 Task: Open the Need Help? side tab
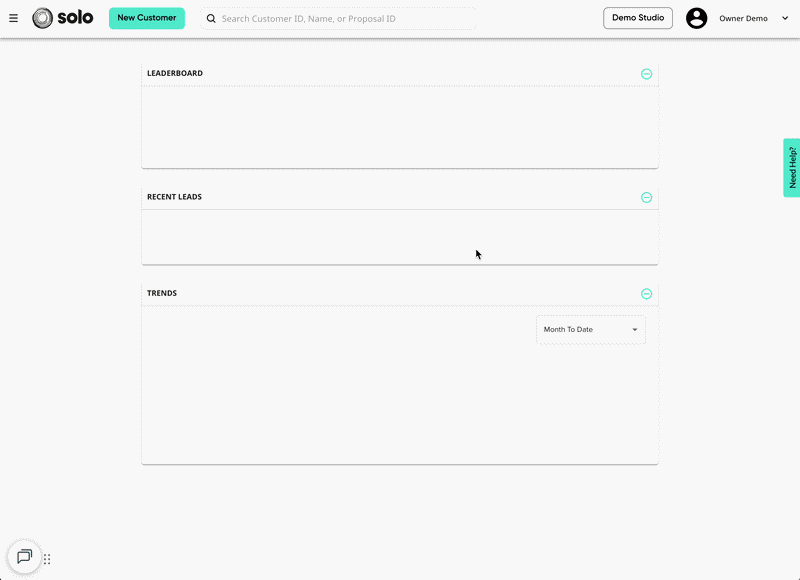click(x=792, y=167)
